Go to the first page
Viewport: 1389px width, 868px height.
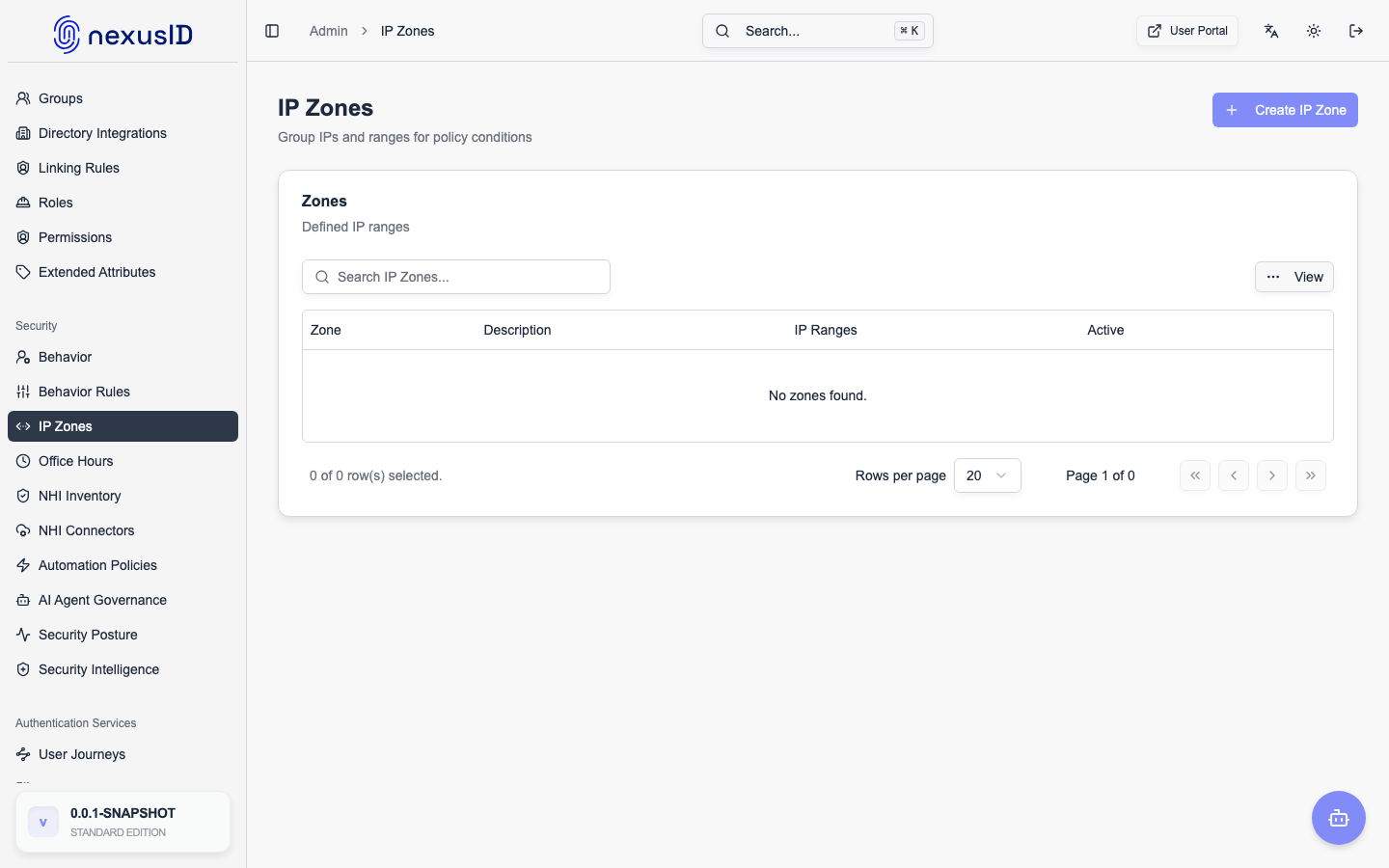click(x=1195, y=475)
